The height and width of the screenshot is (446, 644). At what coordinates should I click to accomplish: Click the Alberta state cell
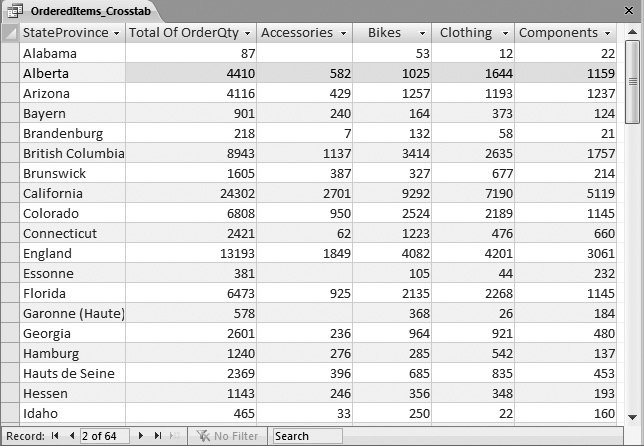pos(72,74)
